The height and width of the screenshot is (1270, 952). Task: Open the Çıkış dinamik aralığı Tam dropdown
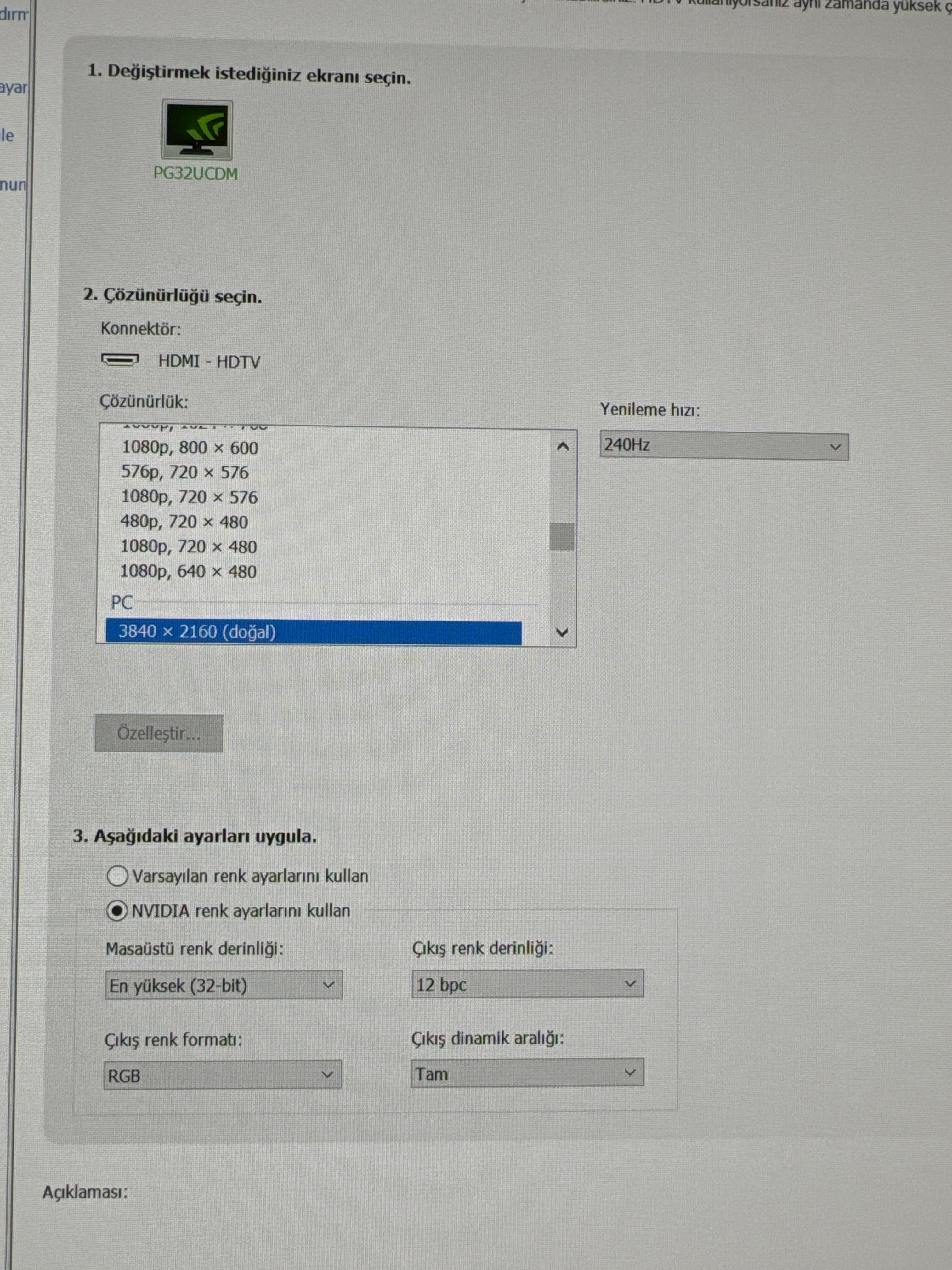[527, 1073]
